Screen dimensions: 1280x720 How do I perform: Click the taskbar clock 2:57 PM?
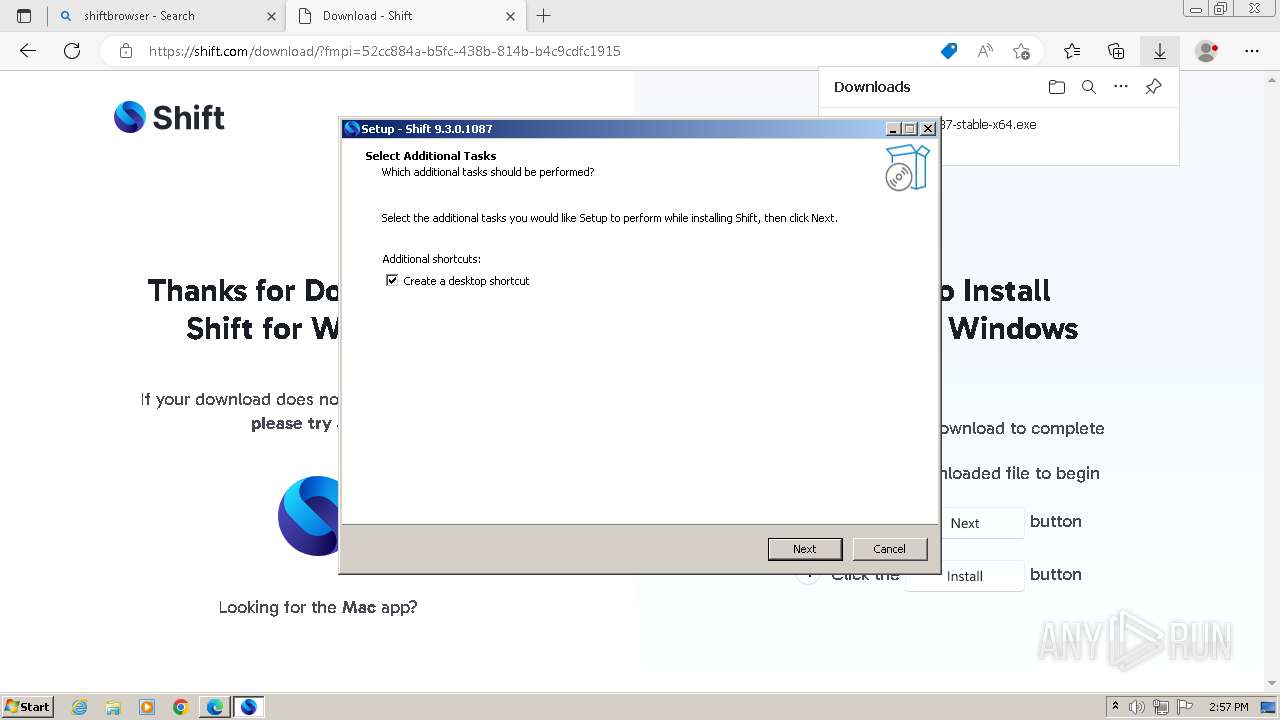click(1229, 707)
